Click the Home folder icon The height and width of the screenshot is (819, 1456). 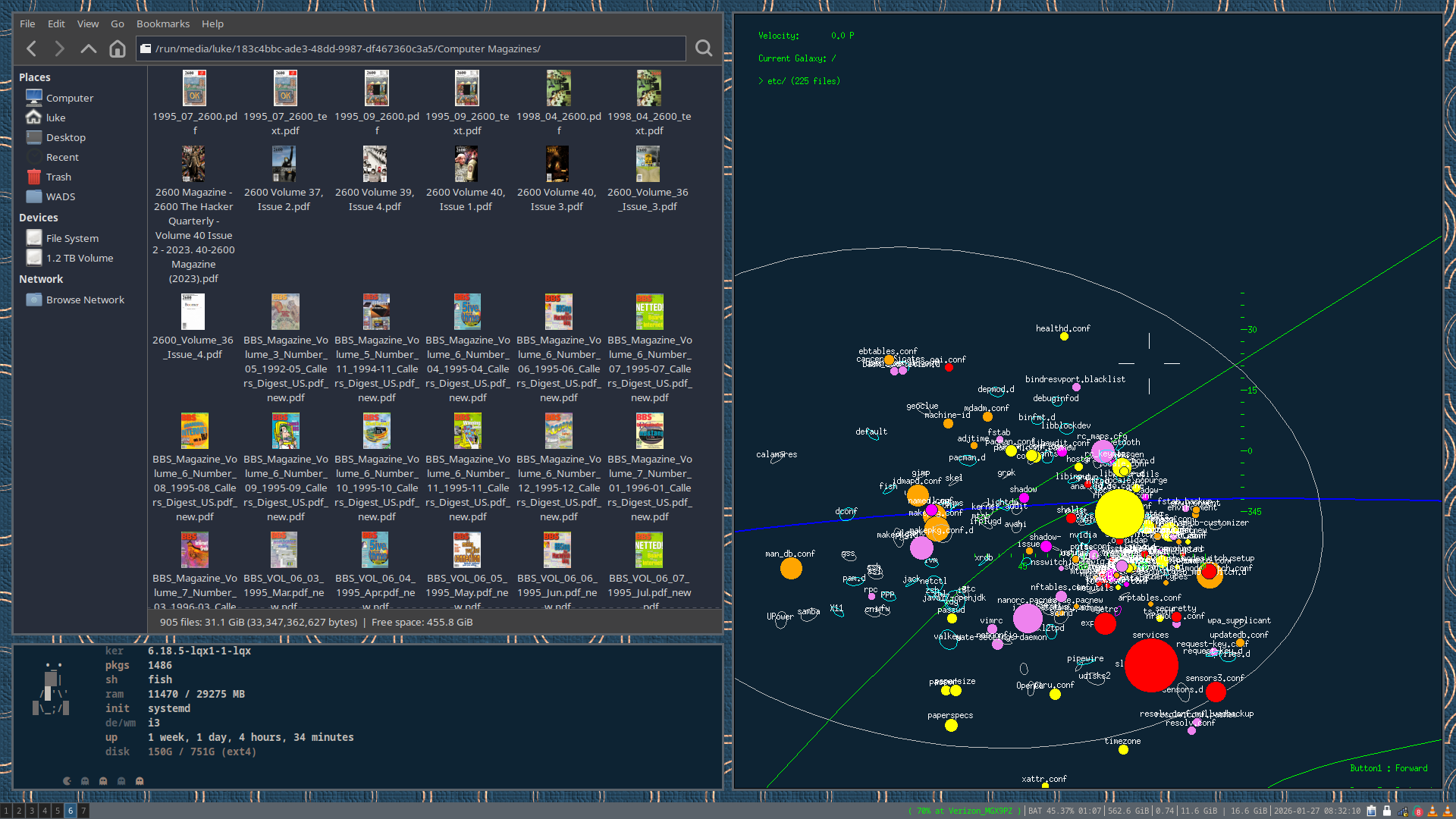117,49
